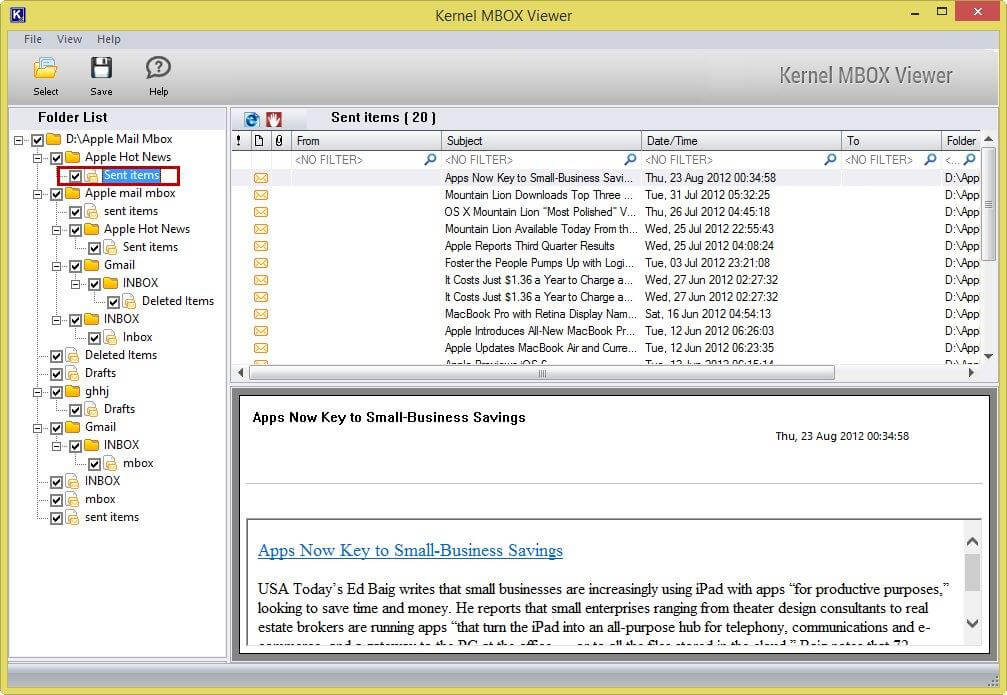Toggle the ghhj folder checkbox

pos(57,391)
